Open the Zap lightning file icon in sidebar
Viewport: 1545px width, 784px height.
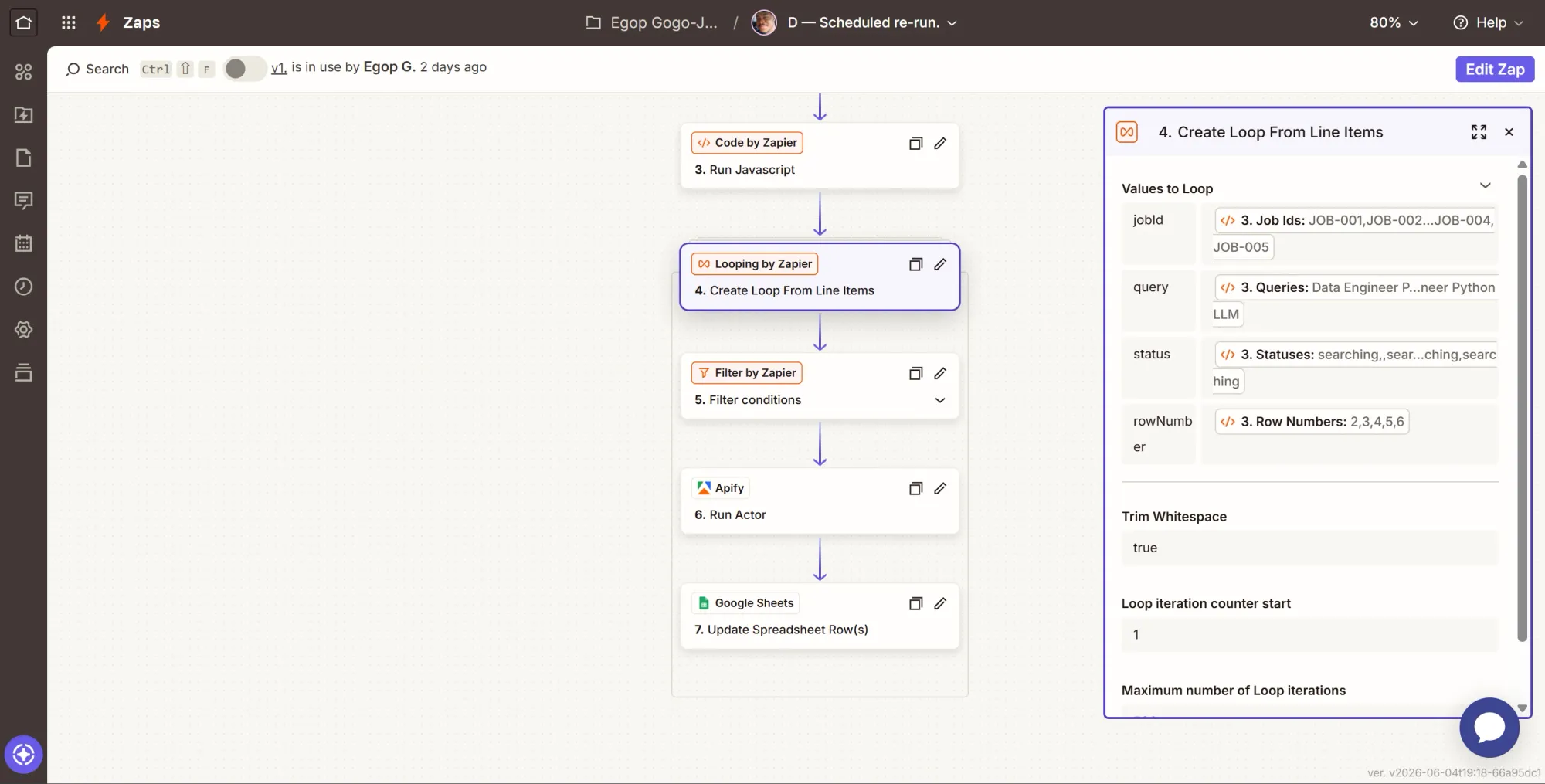tap(23, 115)
